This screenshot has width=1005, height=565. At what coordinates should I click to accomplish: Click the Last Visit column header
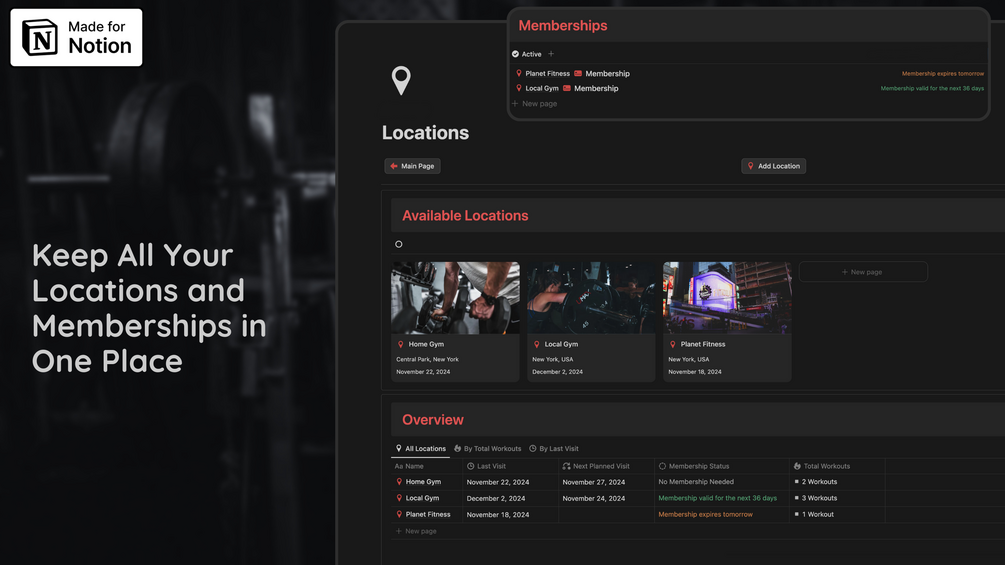[510, 466]
